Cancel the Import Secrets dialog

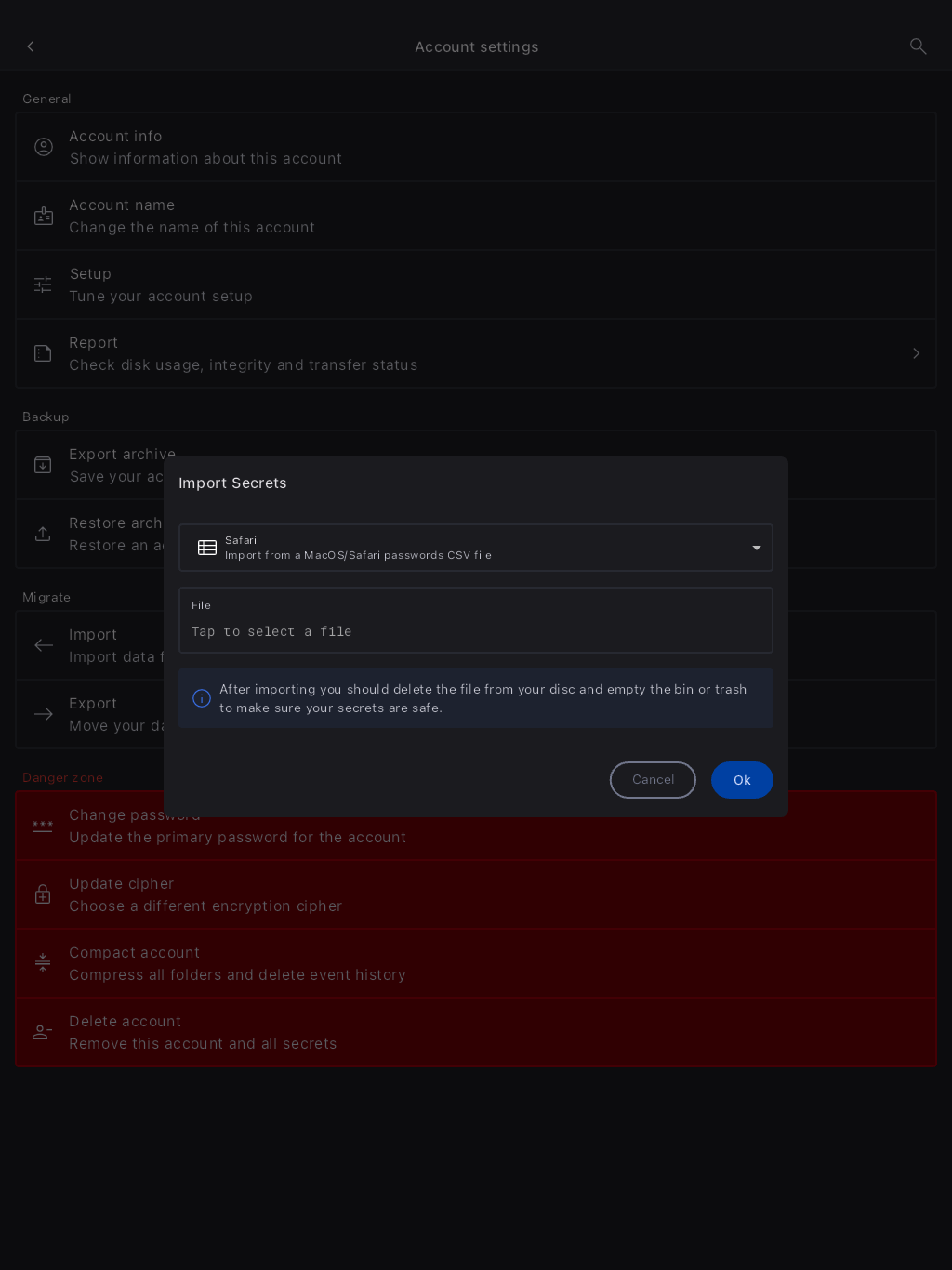tap(653, 780)
